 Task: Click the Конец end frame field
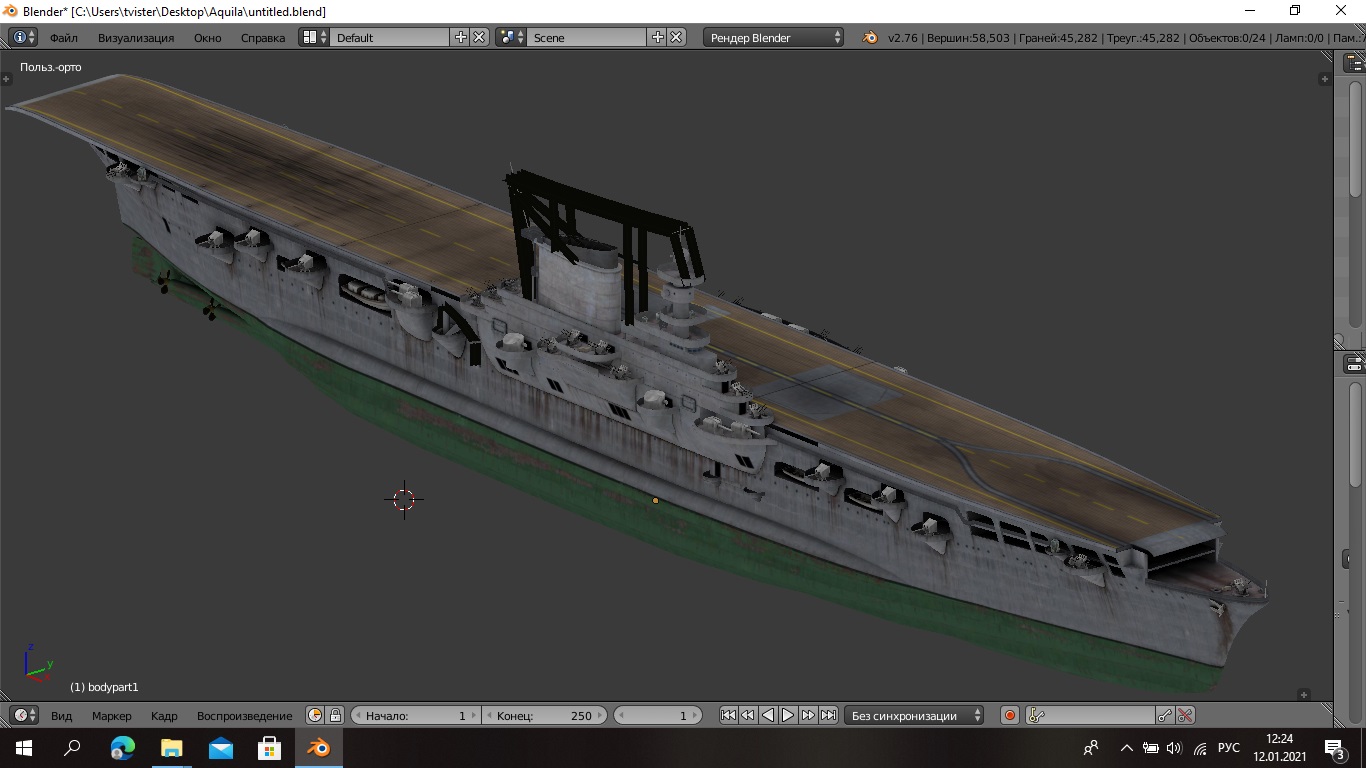click(x=544, y=715)
